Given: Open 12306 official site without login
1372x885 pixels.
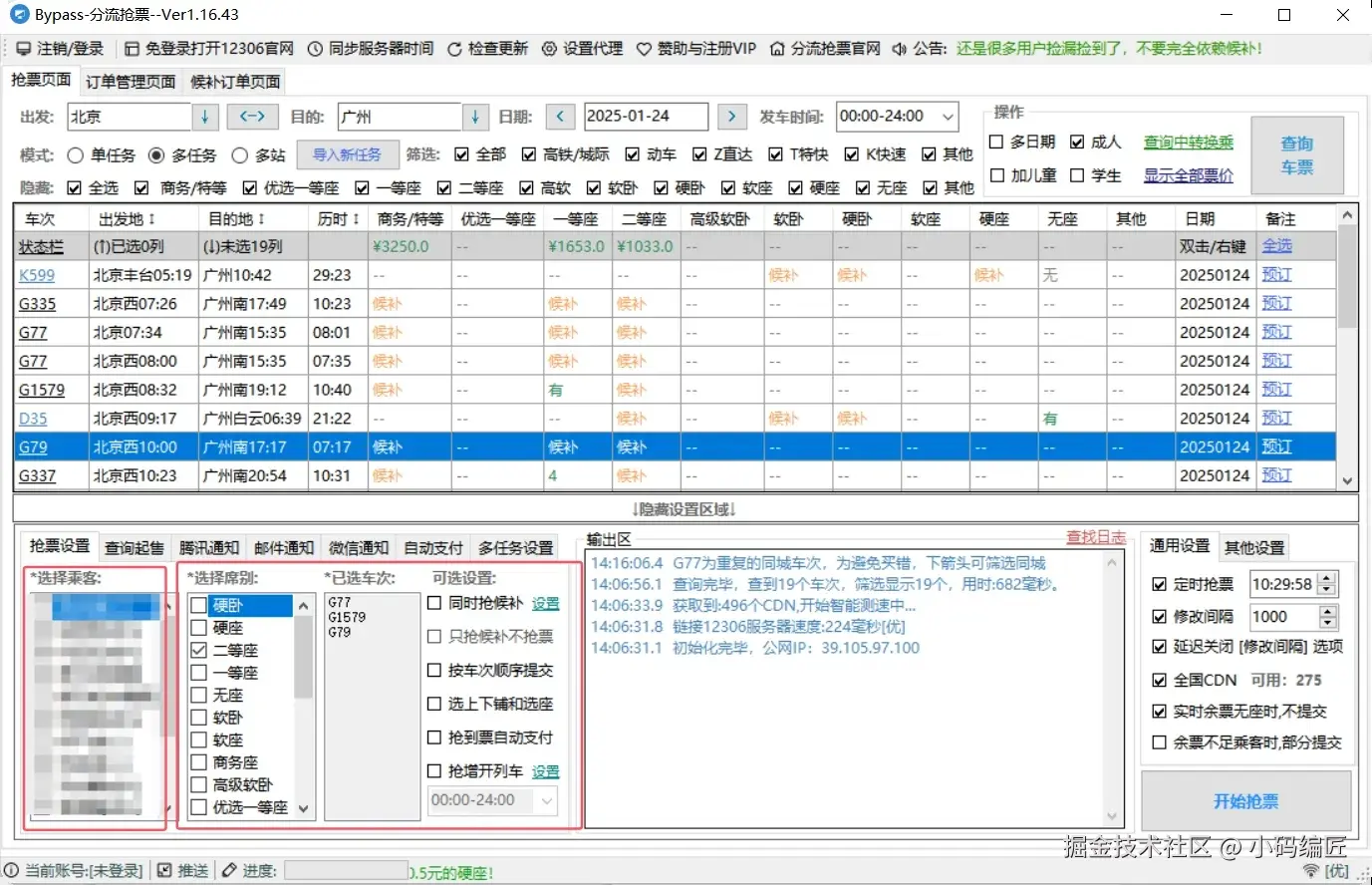Looking at the screenshot, I should [x=132, y=49].
